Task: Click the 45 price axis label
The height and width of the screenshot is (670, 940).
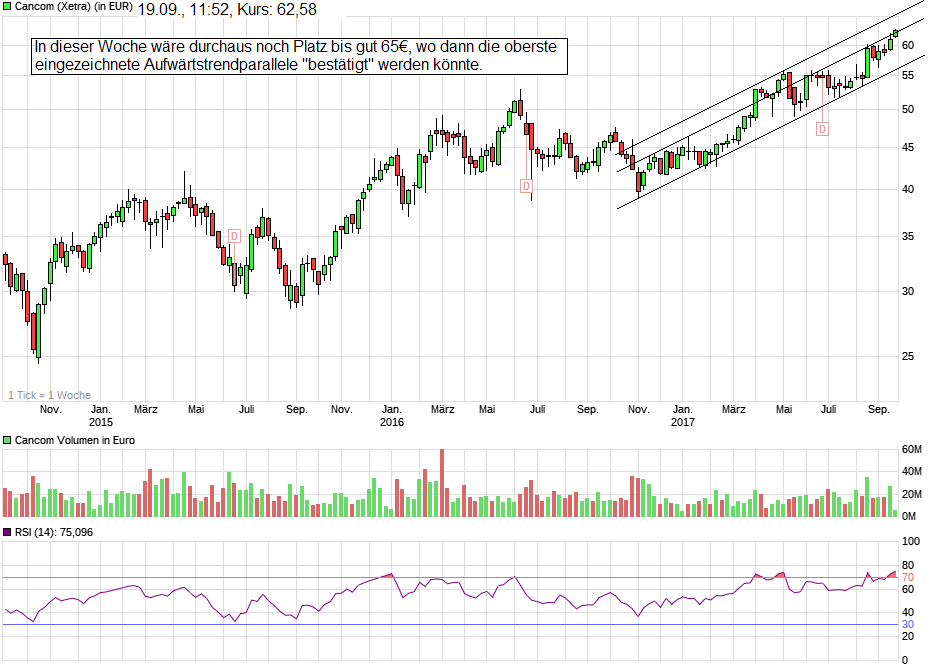Action: click(908, 148)
